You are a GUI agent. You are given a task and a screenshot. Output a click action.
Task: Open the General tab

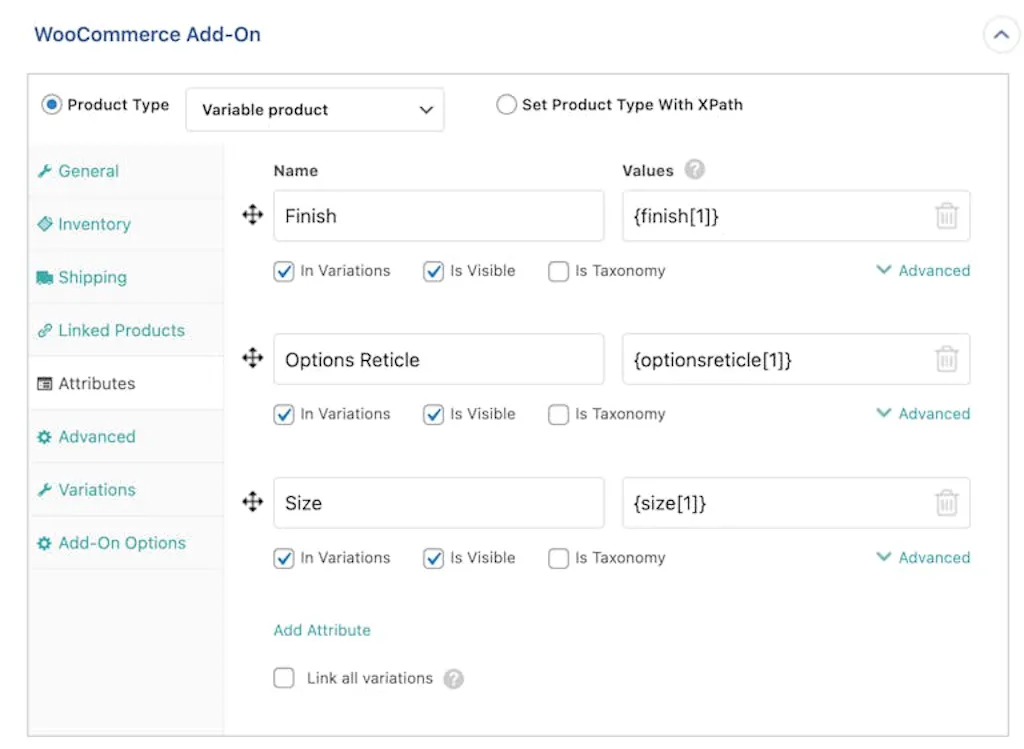point(126,171)
